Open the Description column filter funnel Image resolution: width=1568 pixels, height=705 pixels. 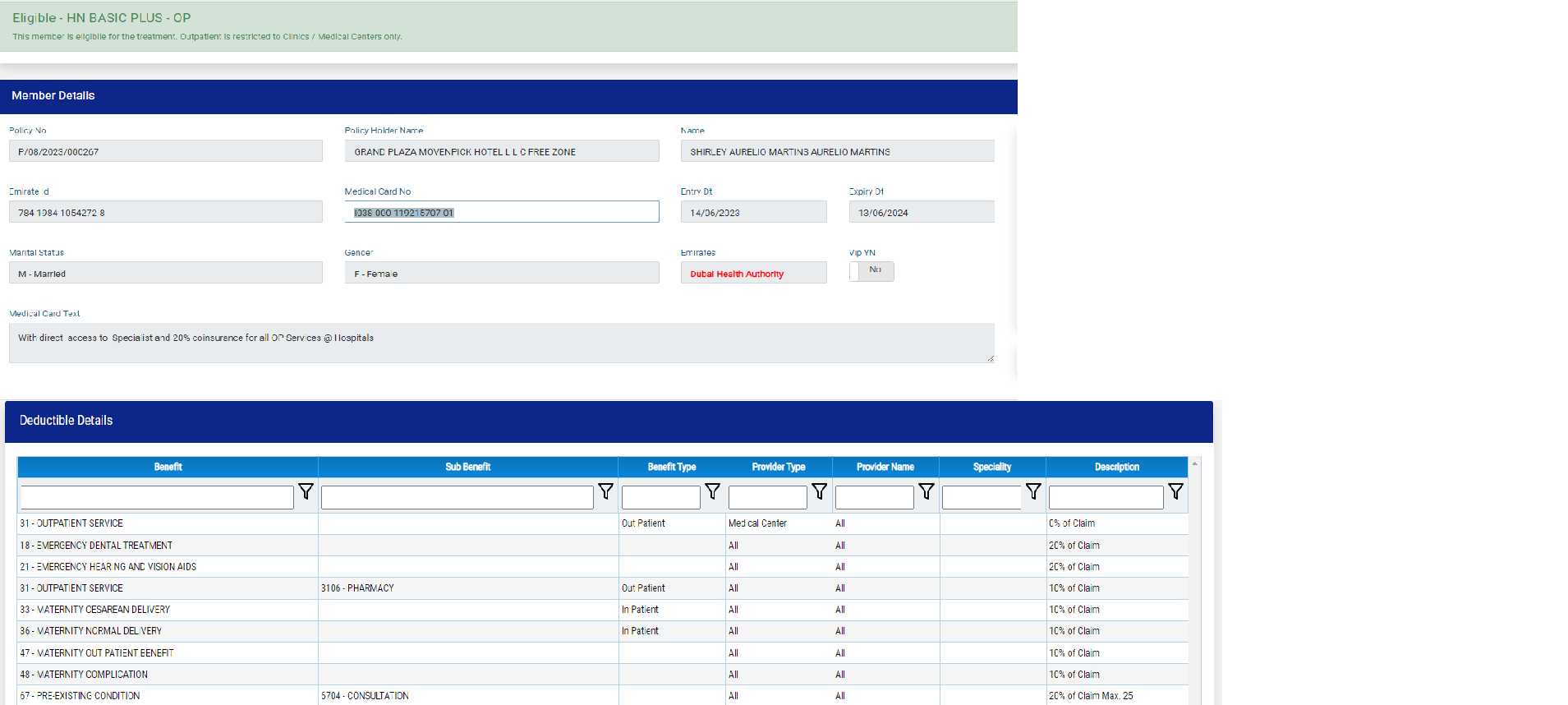(1175, 491)
